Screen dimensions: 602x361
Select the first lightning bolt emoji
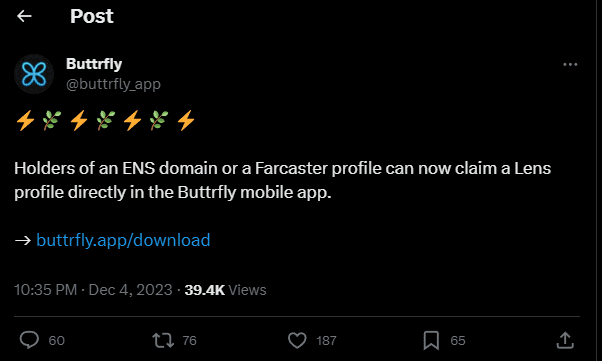tap(25, 121)
